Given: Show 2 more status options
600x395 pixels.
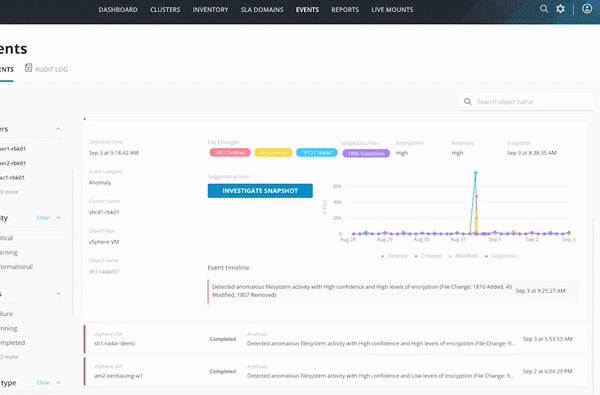Looking at the screenshot, I should (9, 357).
